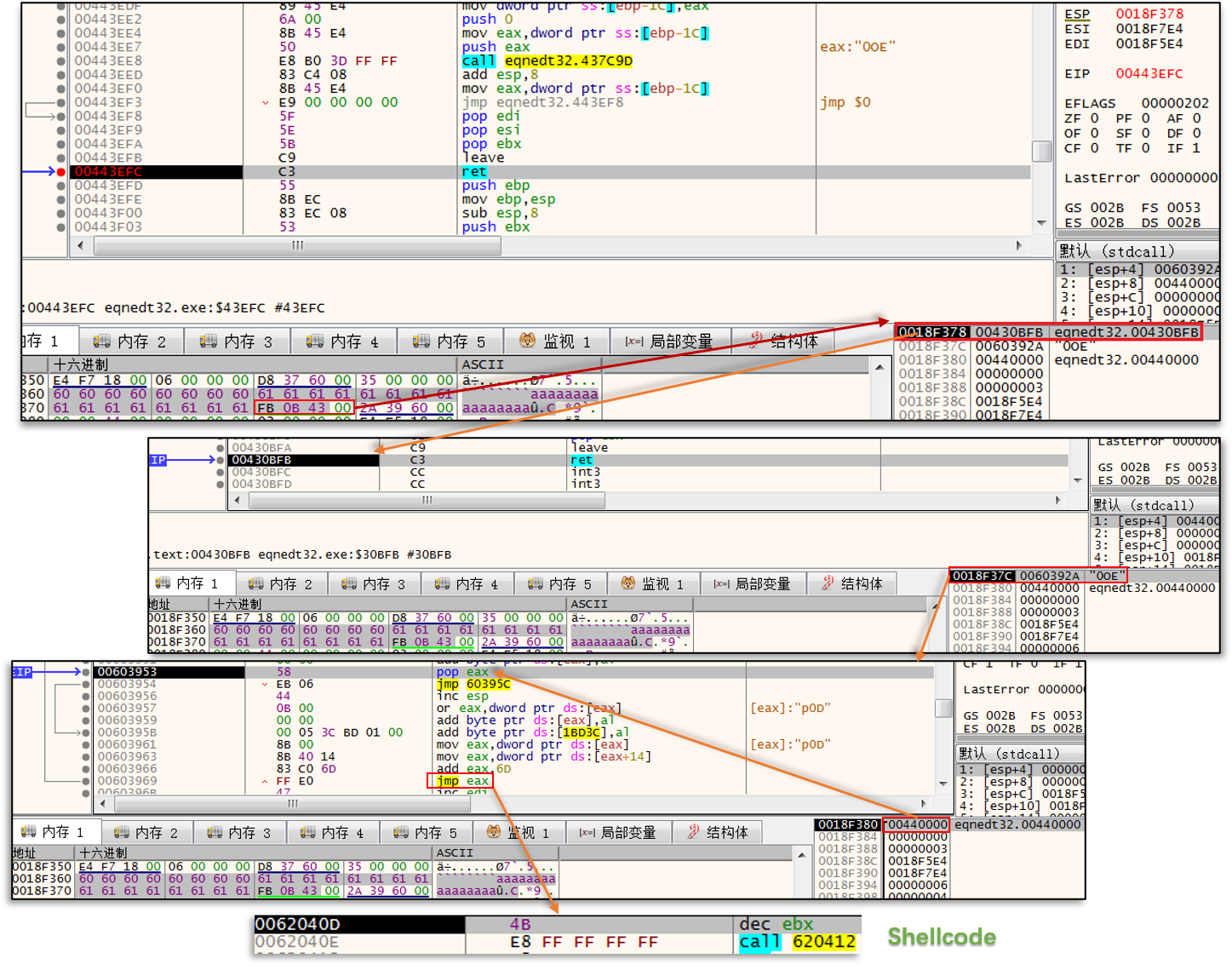Click scroll-down arrow of bottom disassembly view
1232x970 pixels.
(x=943, y=783)
